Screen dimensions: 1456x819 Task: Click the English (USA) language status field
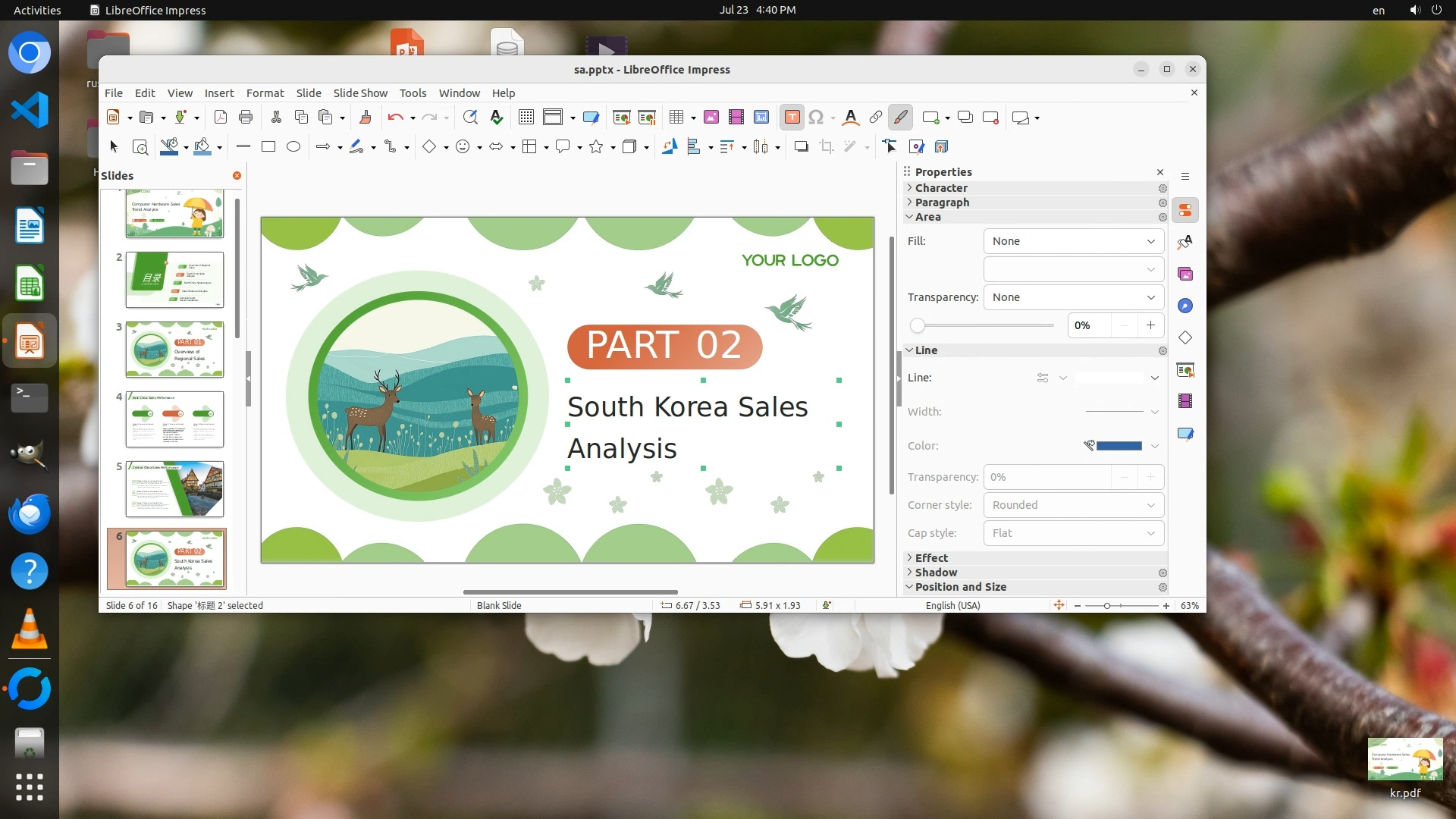[952, 605]
